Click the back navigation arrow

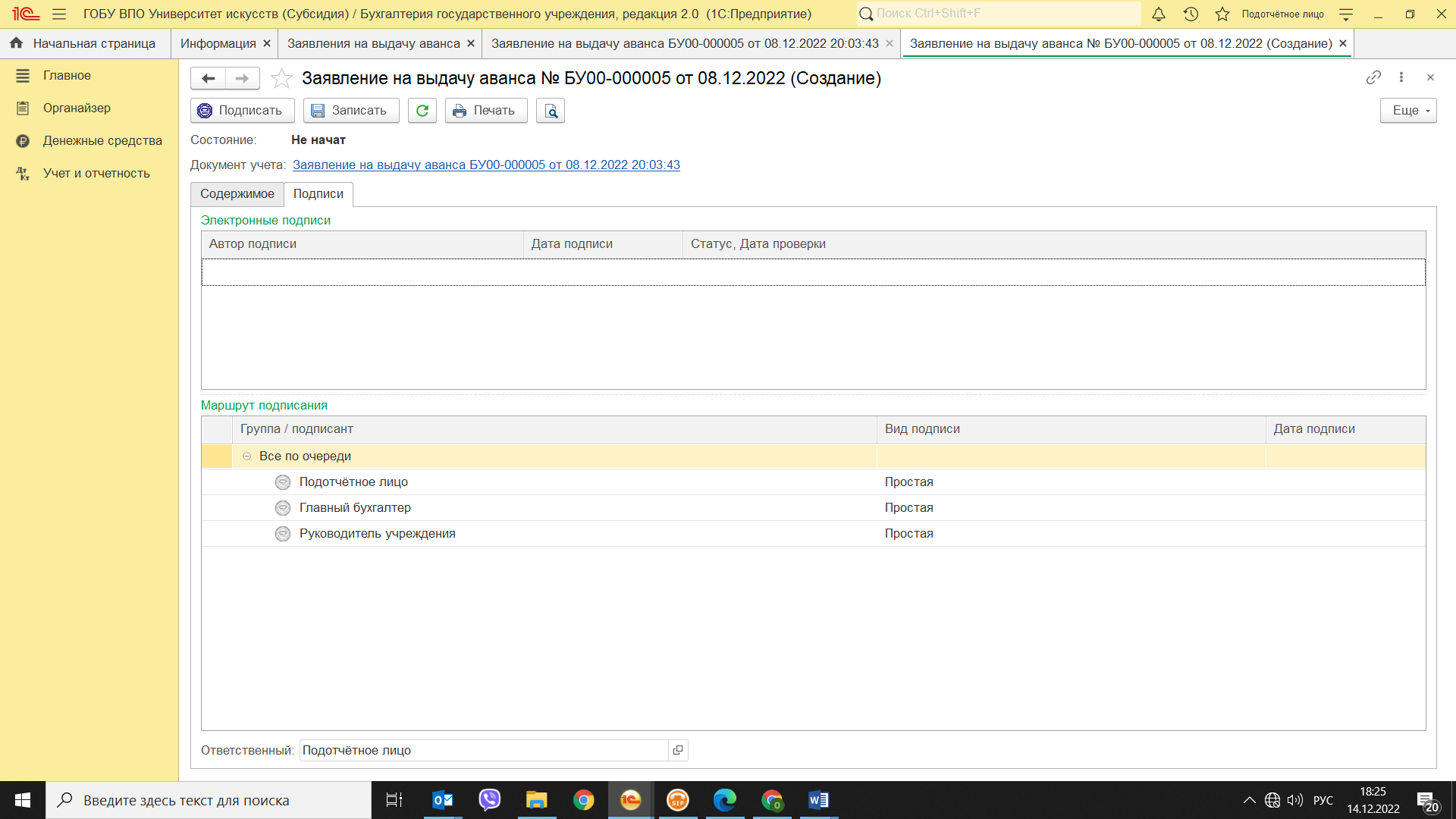(208, 78)
